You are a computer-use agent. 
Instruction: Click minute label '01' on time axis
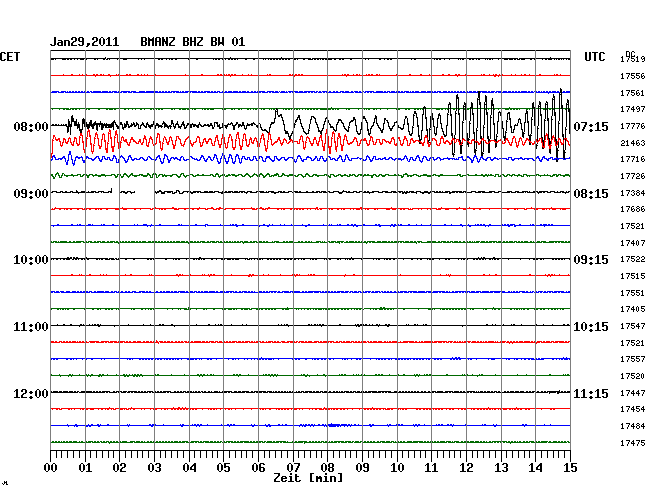point(85,468)
